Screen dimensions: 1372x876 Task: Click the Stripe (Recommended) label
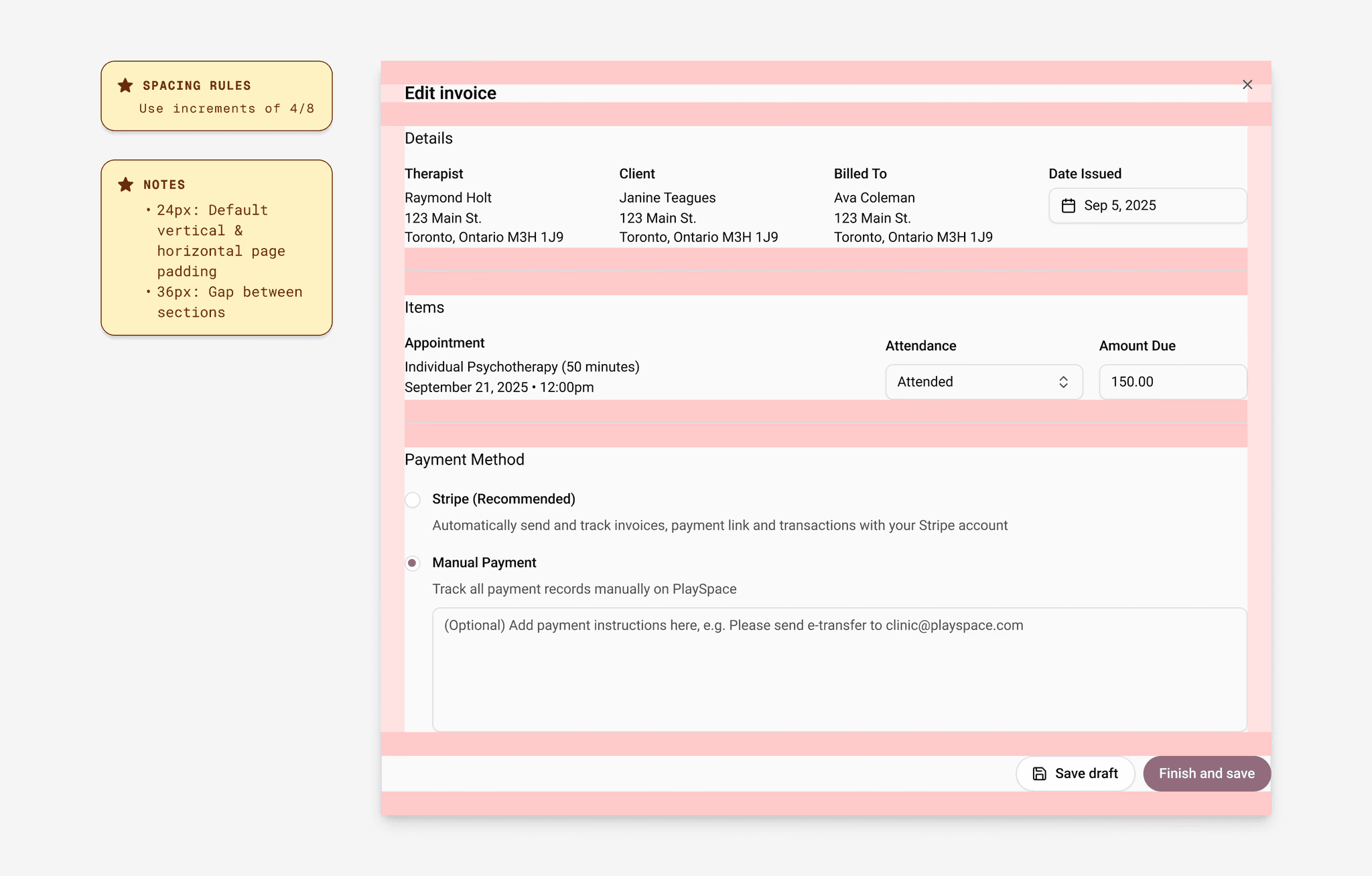click(503, 499)
